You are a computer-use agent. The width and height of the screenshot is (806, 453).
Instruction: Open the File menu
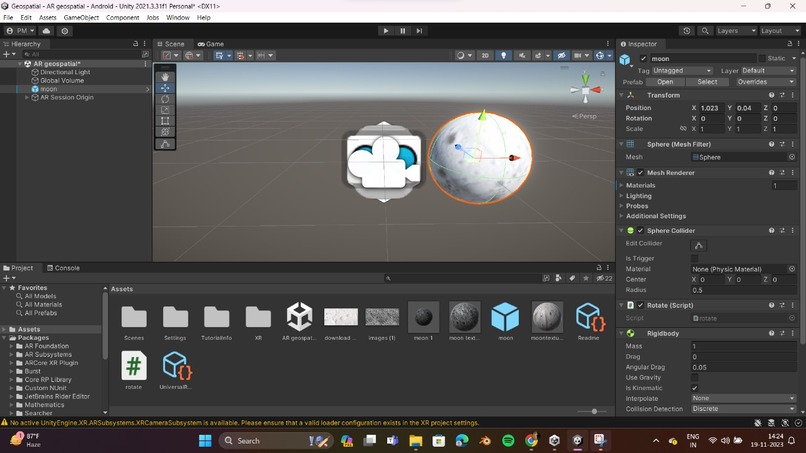[x=8, y=17]
